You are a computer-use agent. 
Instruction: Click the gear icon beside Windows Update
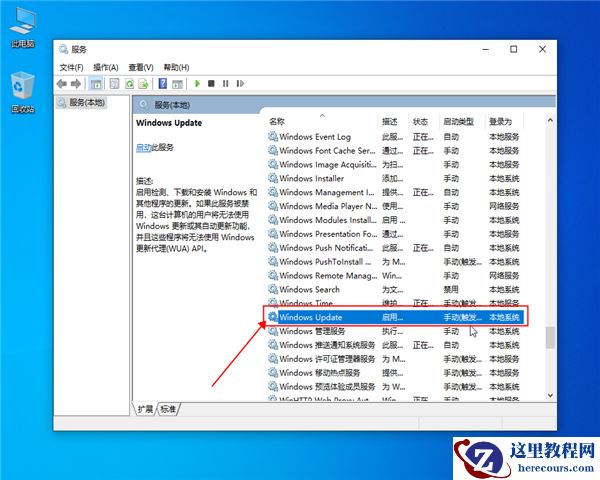(273, 317)
